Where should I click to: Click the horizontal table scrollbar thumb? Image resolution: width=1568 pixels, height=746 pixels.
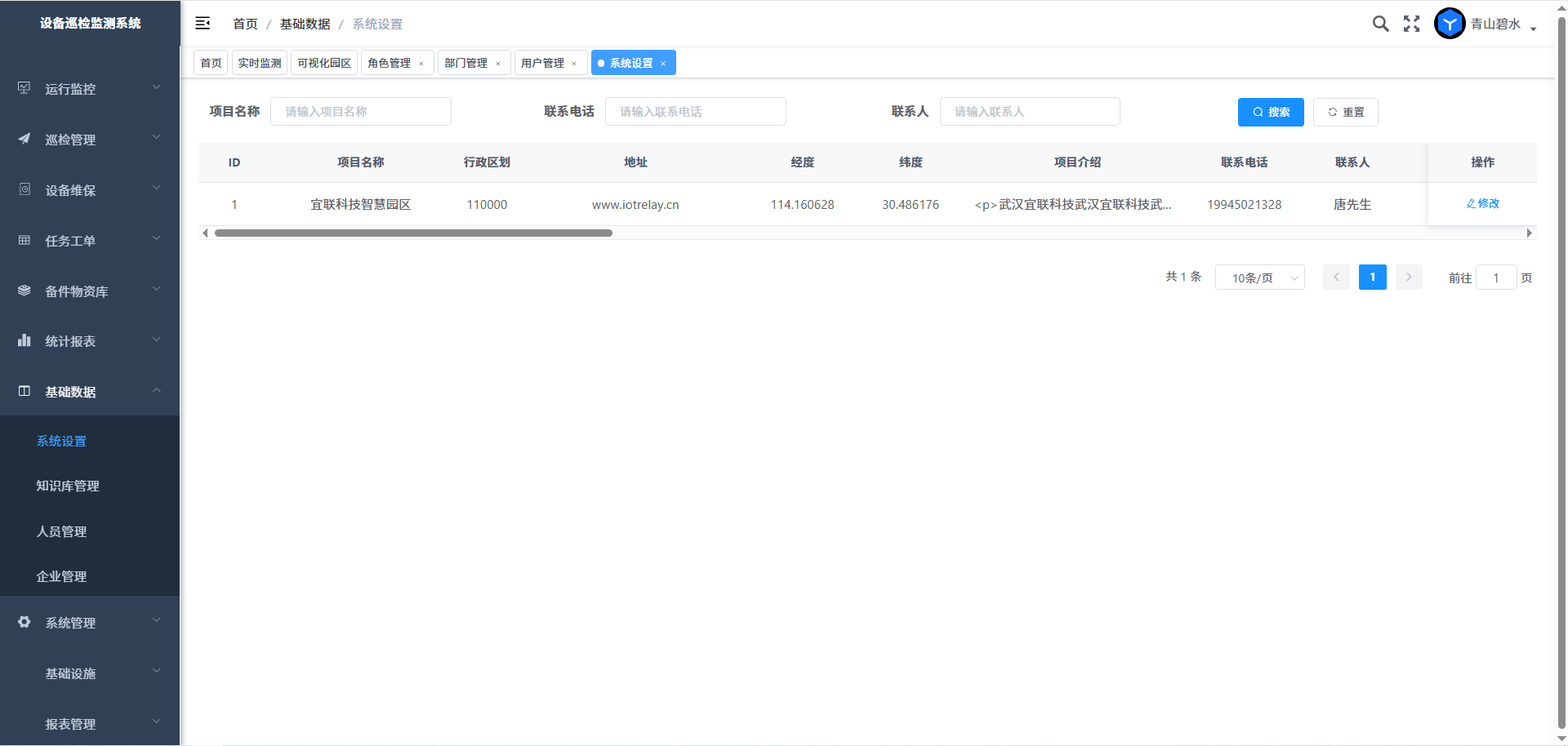[413, 233]
